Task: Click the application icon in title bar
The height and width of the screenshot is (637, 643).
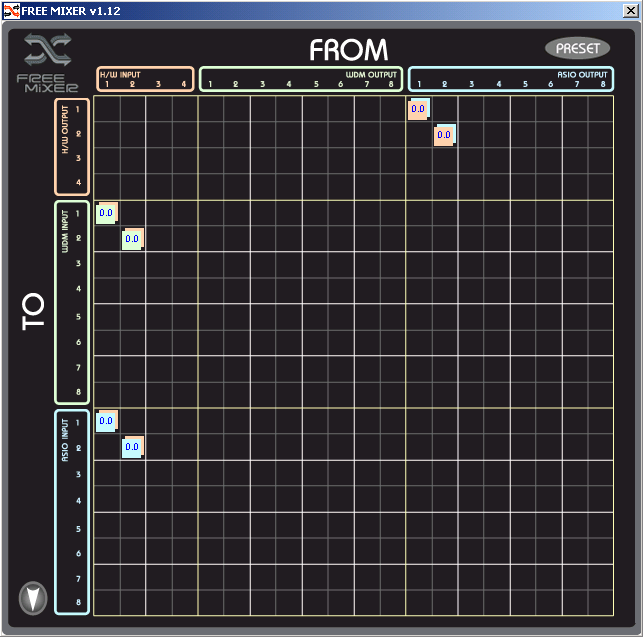Action: point(10,10)
